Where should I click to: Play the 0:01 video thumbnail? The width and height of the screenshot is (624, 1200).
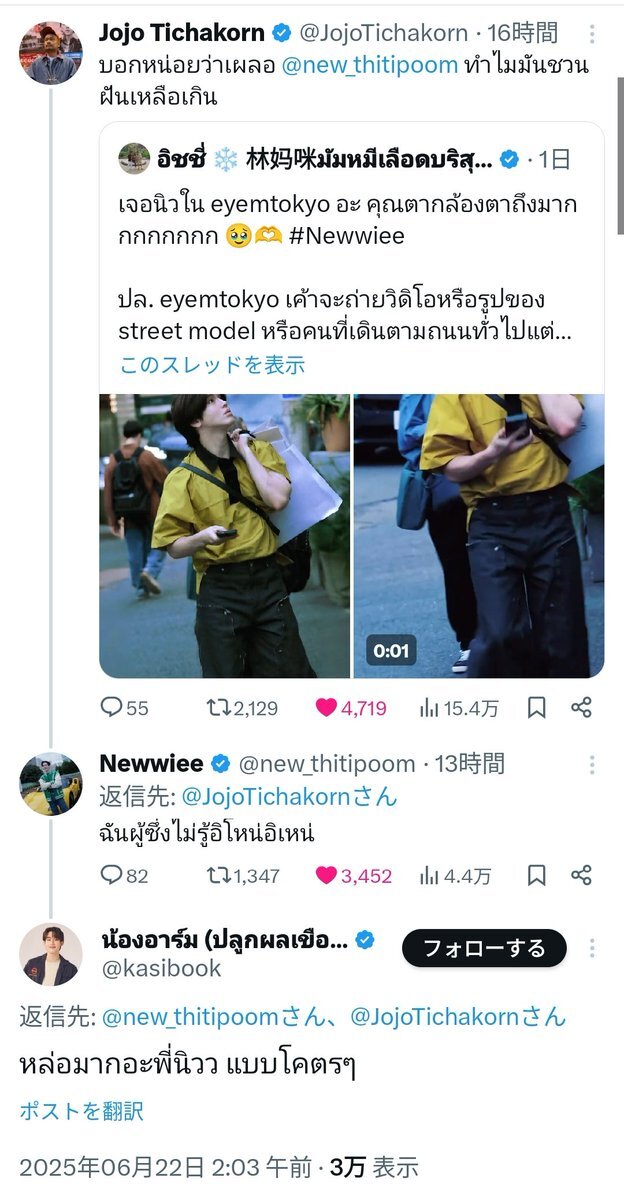pos(479,536)
